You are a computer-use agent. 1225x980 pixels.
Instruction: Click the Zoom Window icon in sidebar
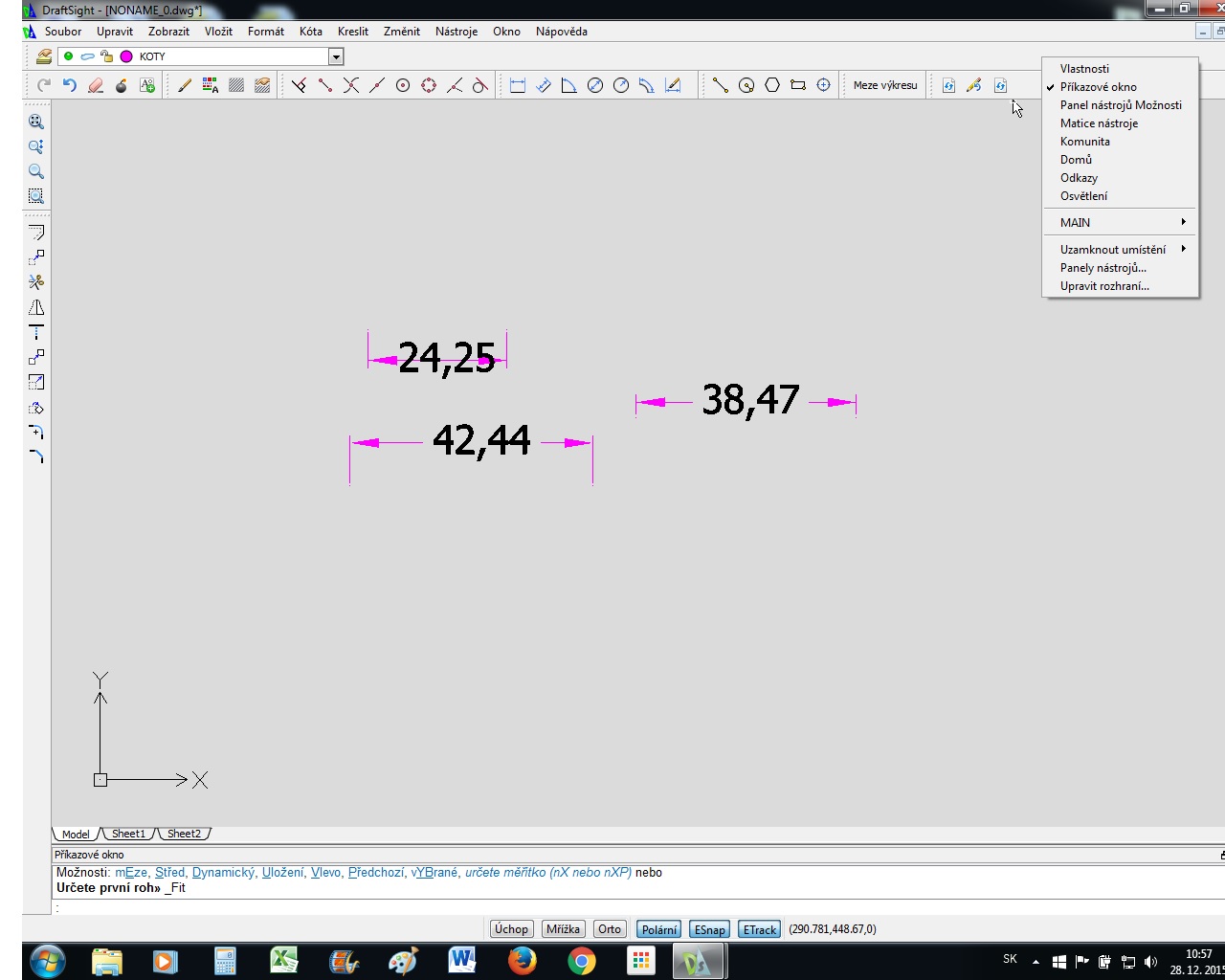pyautogui.click(x=35, y=196)
